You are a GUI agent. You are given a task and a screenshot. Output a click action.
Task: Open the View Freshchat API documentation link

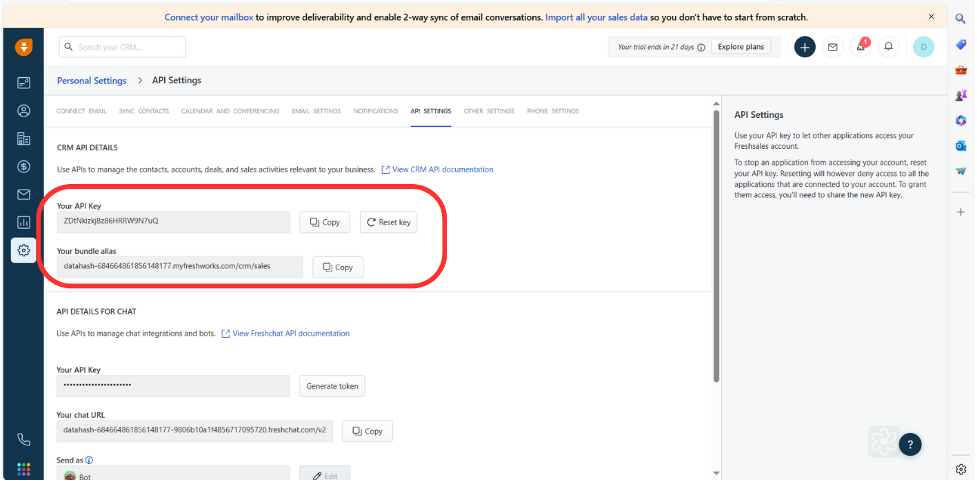point(285,333)
